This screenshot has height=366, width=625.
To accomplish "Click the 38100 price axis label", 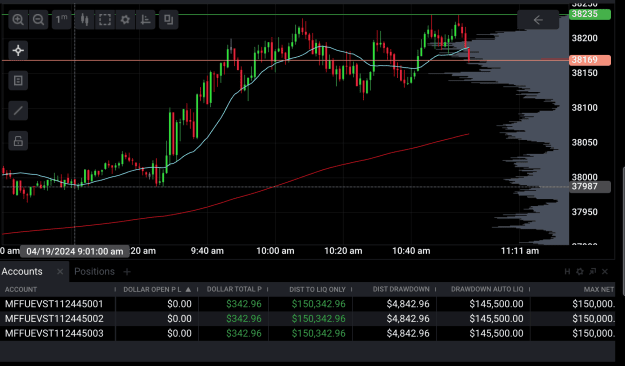I will [x=584, y=108].
